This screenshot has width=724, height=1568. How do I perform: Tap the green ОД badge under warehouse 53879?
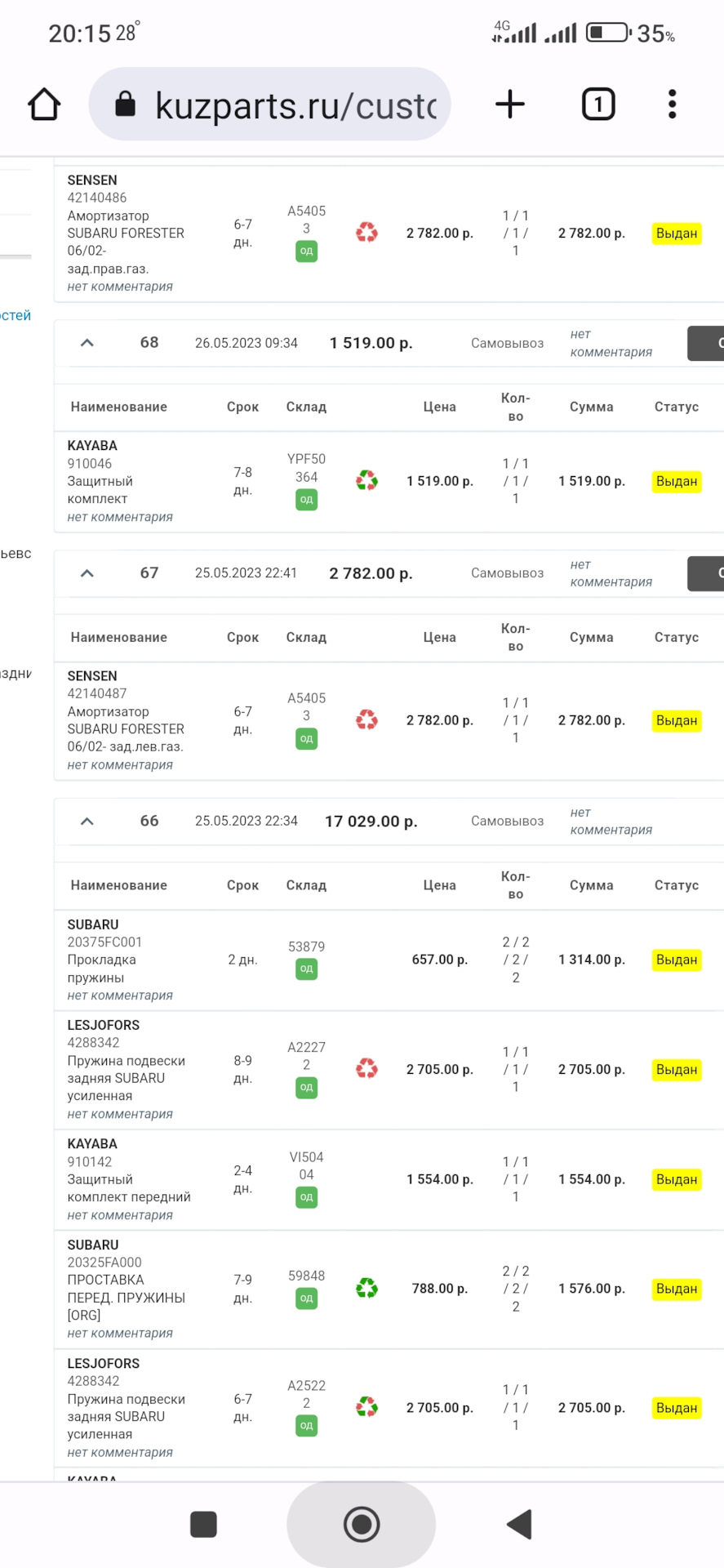[306, 969]
